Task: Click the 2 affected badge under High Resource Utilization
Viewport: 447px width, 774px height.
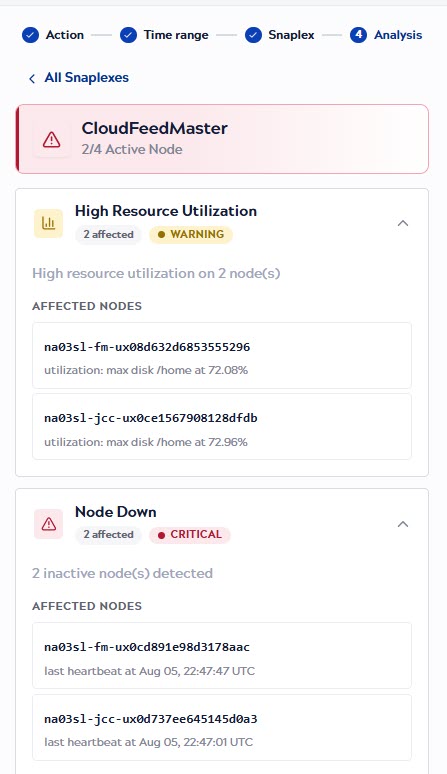Action: [109, 234]
